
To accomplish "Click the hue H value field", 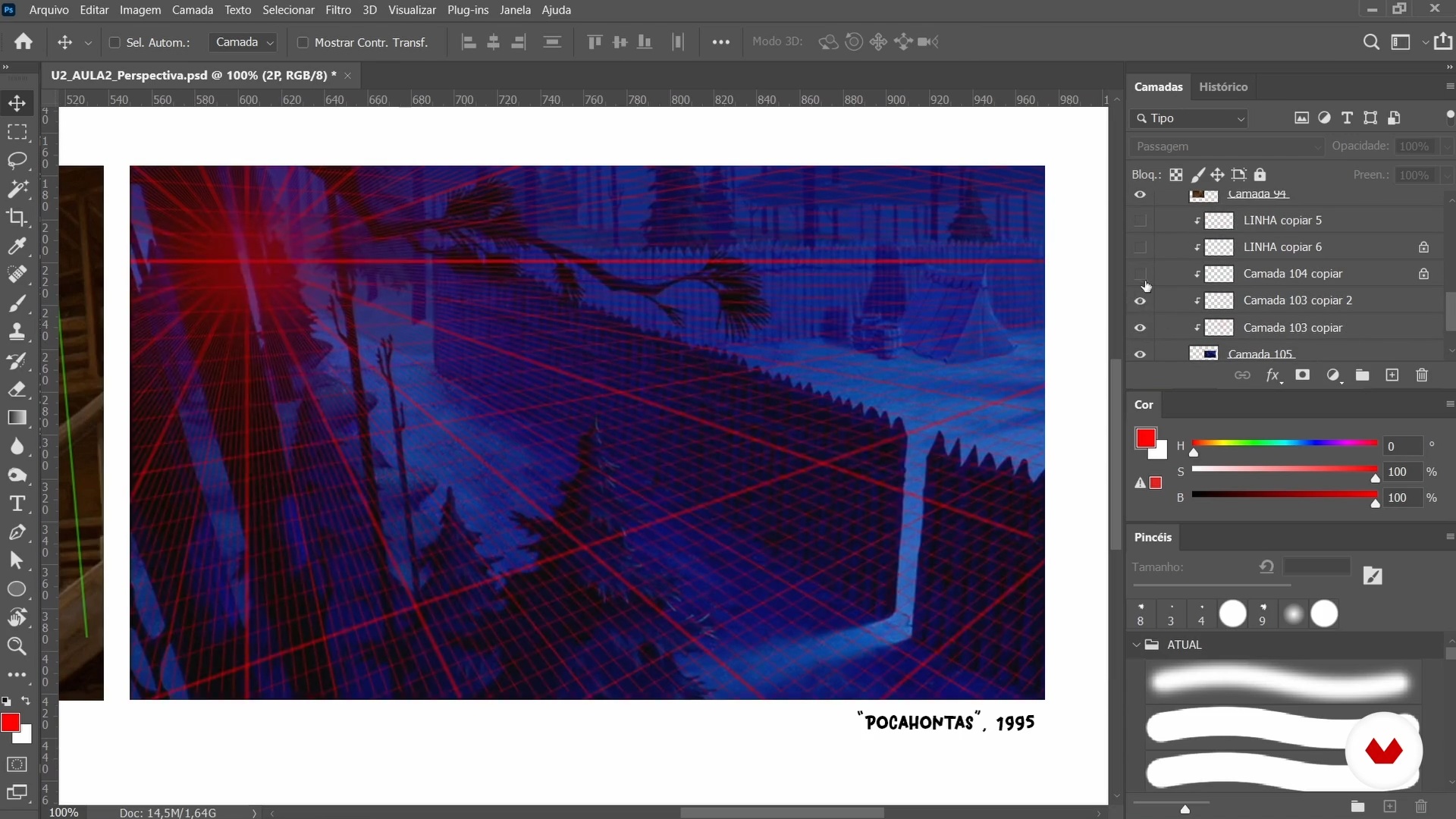I will [x=1402, y=447].
